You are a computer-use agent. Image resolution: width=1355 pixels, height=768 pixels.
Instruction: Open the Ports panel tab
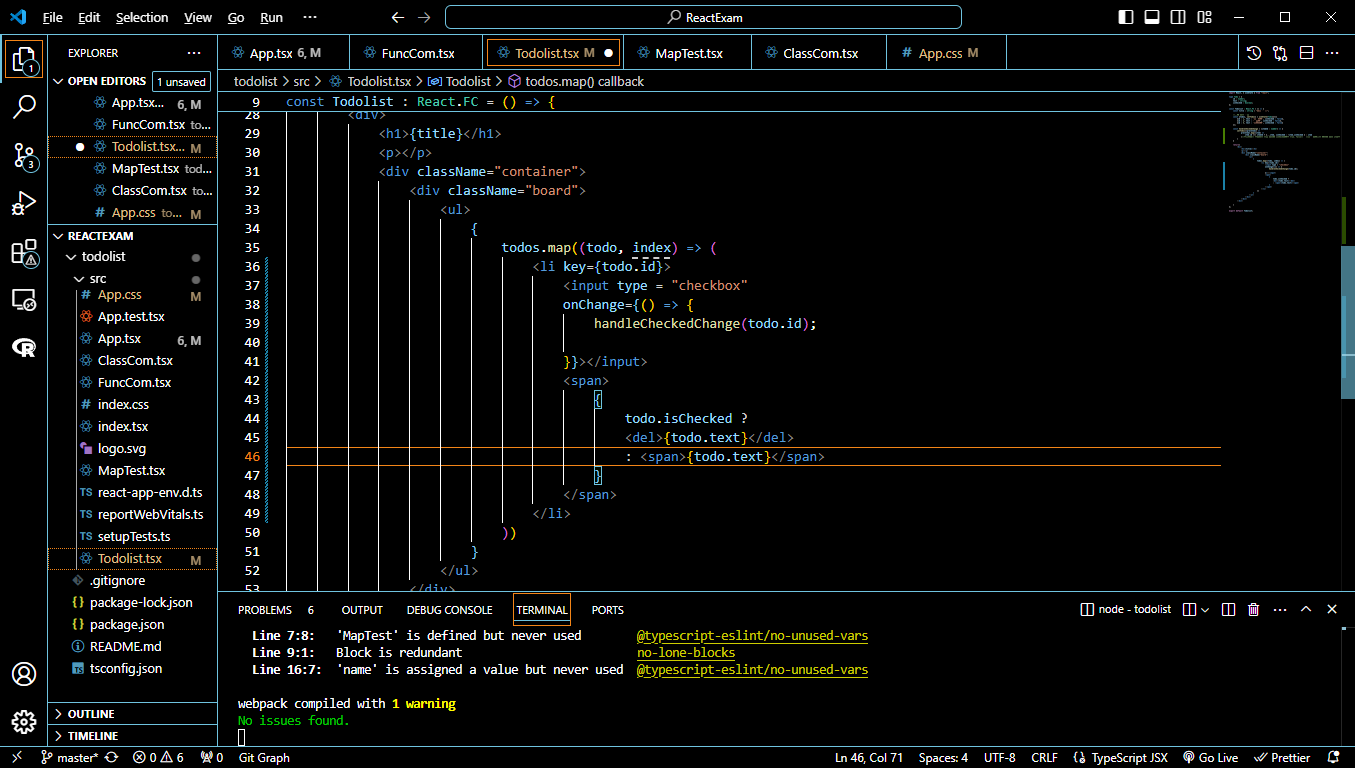(607, 609)
